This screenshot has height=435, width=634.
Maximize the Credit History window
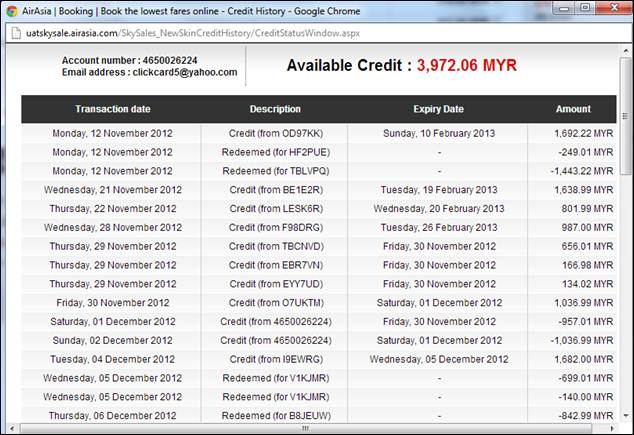(x=585, y=8)
